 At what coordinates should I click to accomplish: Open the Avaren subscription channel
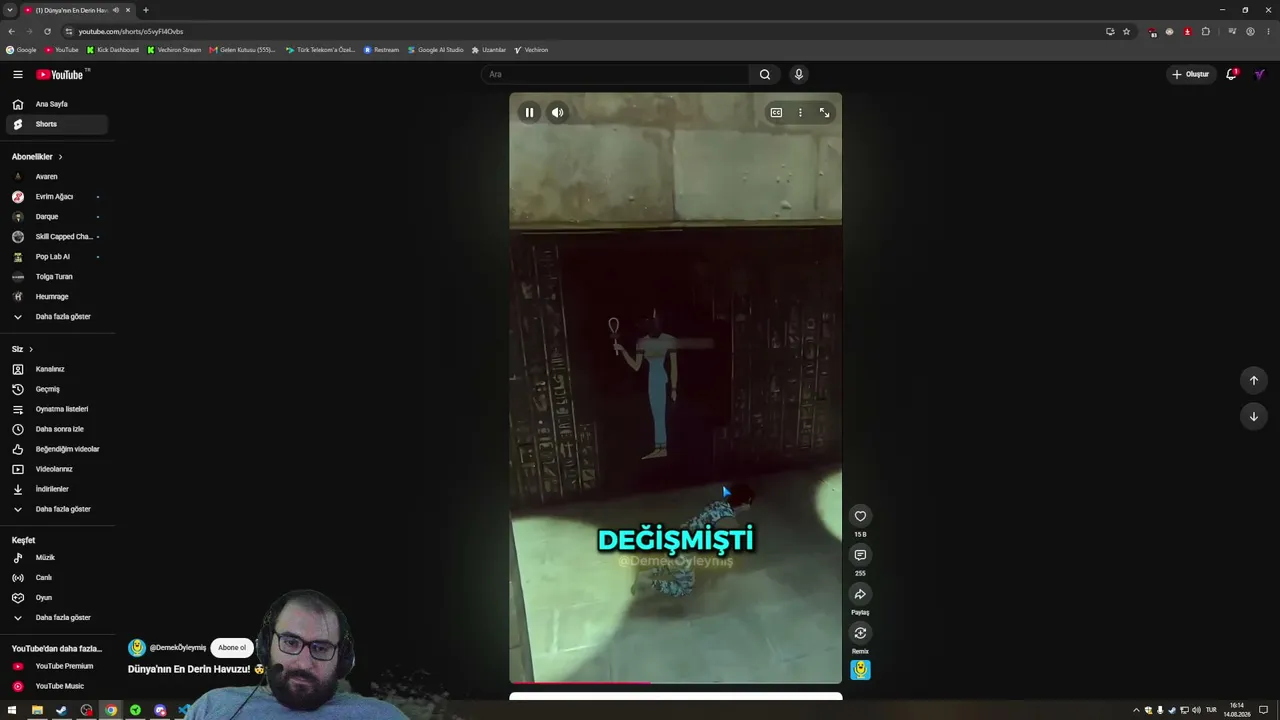point(57,177)
